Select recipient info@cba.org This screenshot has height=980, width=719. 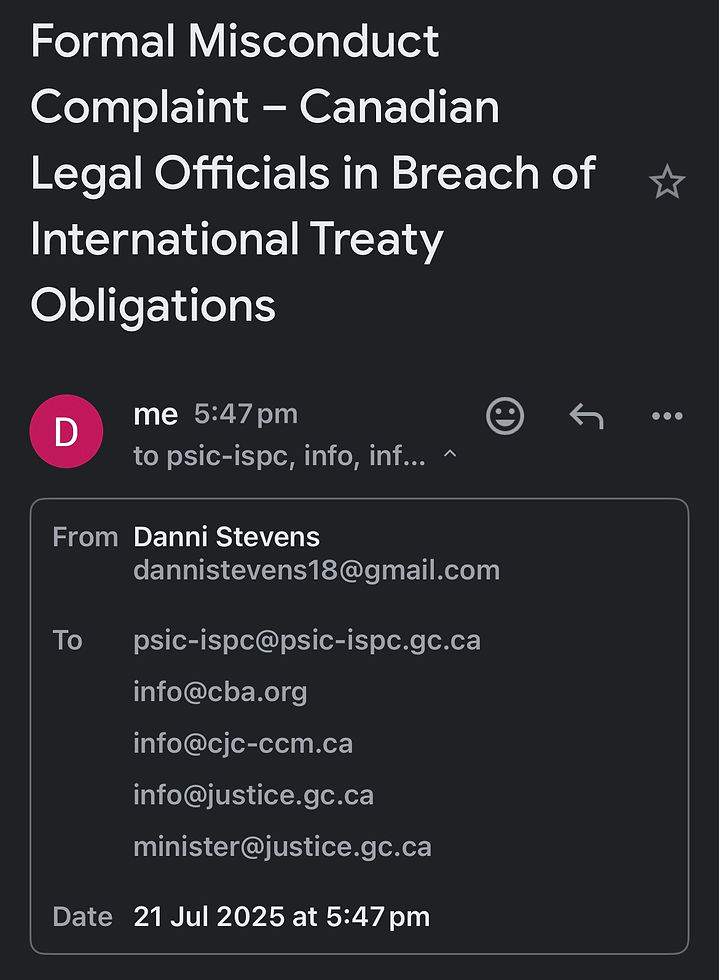[x=220, y=692]
